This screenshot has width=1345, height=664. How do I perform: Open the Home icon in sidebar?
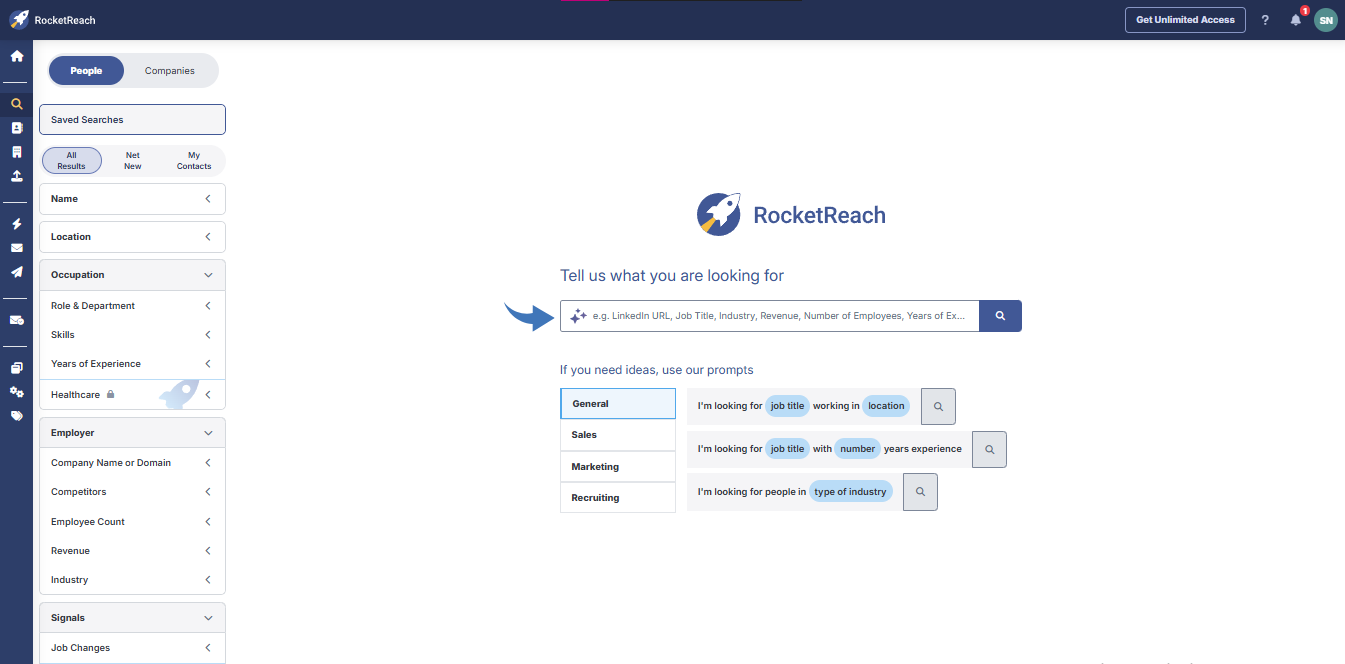(x=16, y=56)
